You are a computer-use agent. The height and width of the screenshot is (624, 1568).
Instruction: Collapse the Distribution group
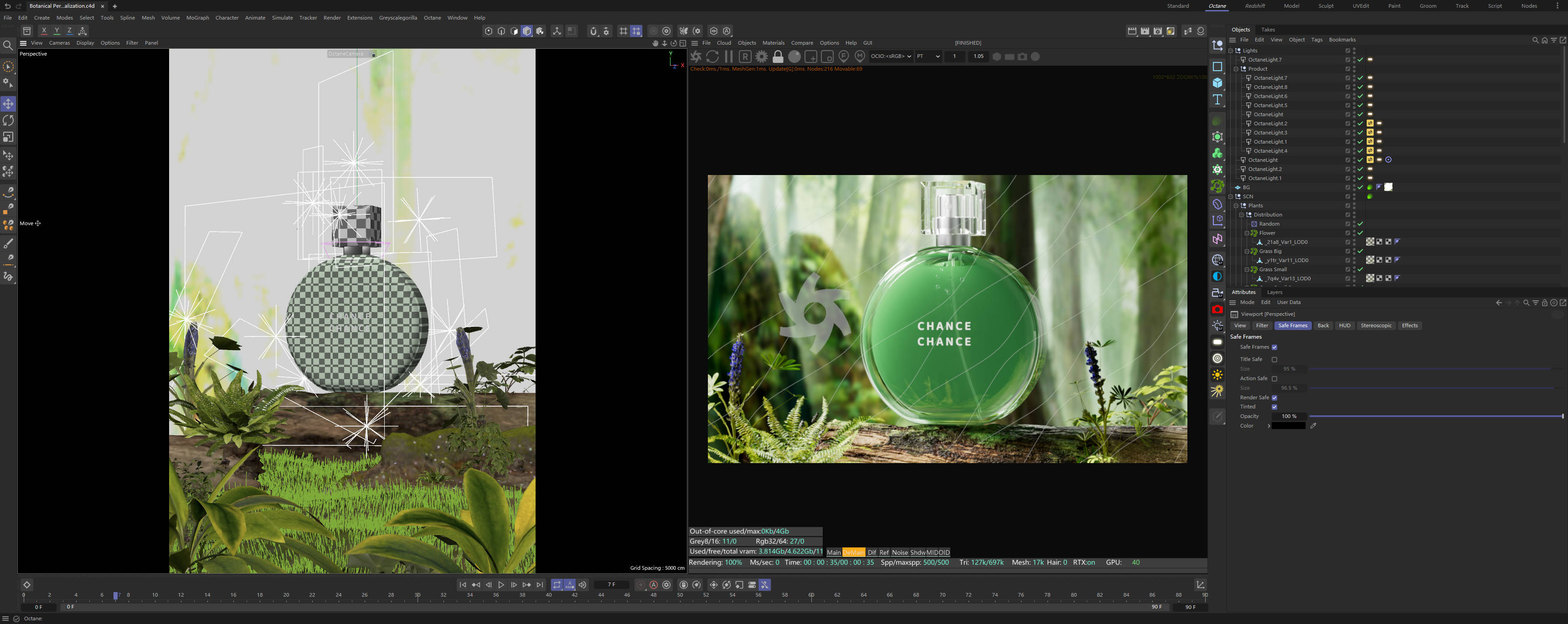pos(1242,215)
